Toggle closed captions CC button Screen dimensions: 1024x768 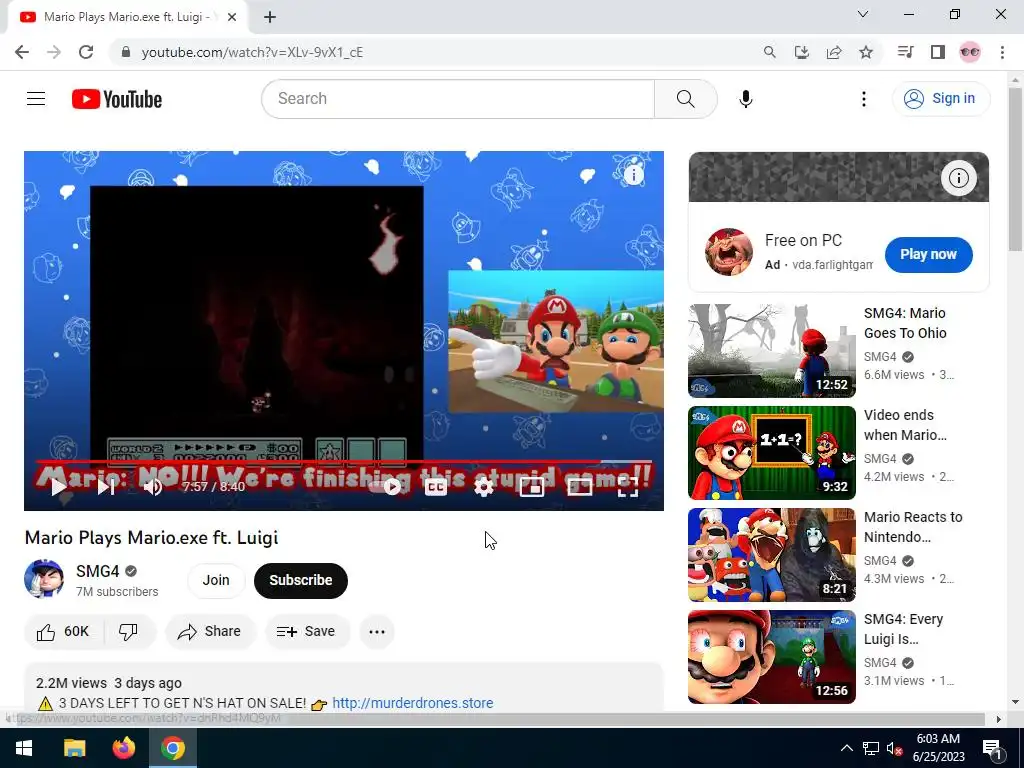point(436,487)
